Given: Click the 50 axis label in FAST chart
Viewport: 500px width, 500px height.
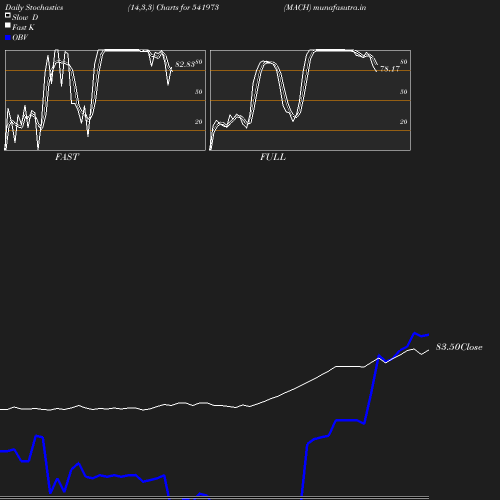Looking at the screenshot, I should [x=199, y=92].
